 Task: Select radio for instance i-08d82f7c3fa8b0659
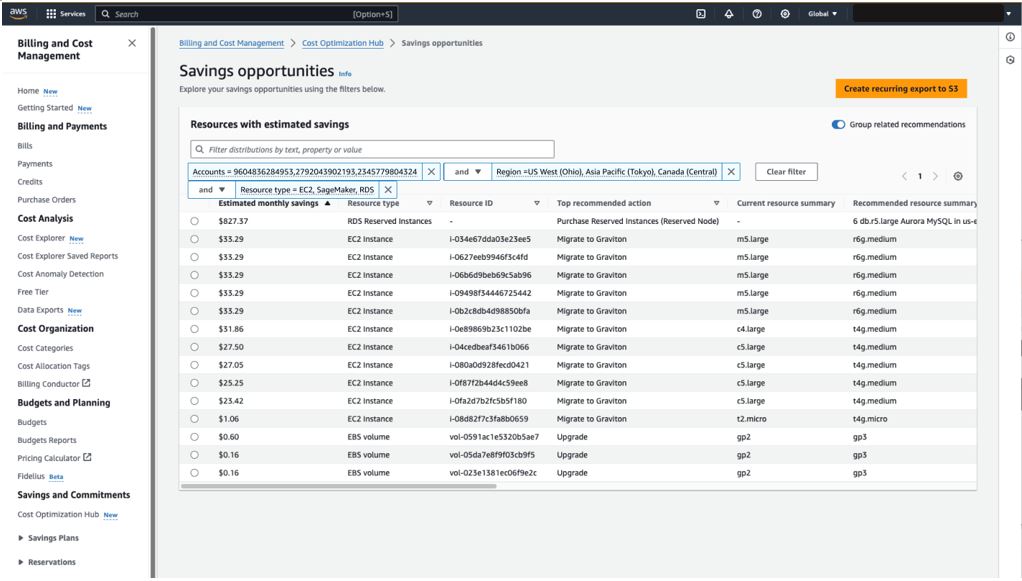click(194, 419)
